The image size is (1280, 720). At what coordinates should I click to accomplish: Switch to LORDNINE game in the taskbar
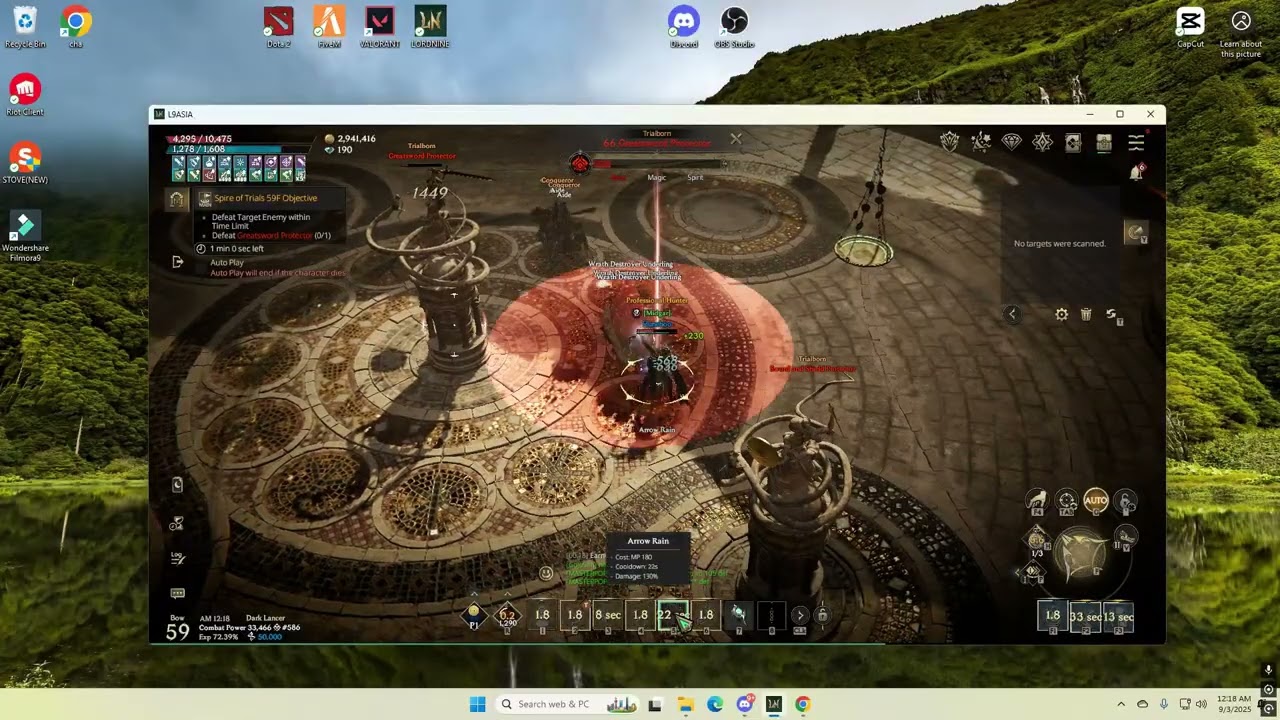point(773,704)
